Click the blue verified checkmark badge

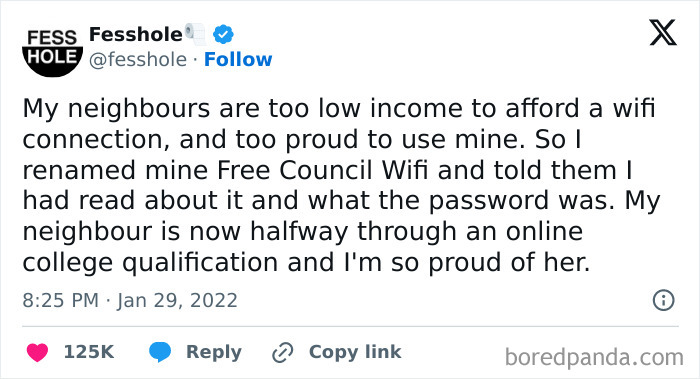[223, 34]
